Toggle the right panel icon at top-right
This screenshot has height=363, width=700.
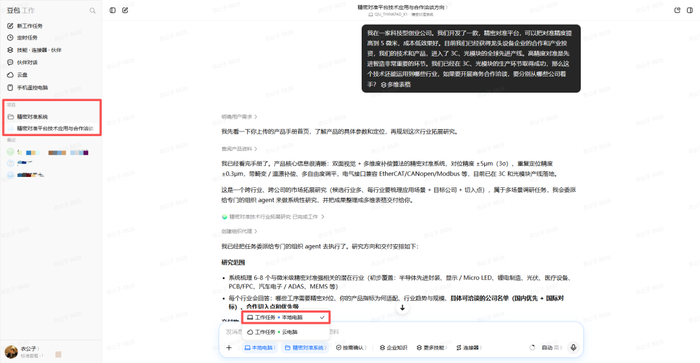pyautogui.click(x=690, y=10)
